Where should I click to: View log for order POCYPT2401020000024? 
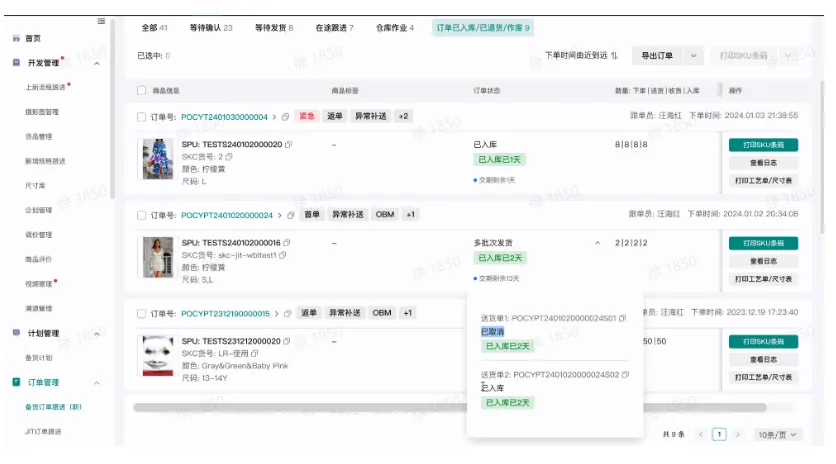763,261
